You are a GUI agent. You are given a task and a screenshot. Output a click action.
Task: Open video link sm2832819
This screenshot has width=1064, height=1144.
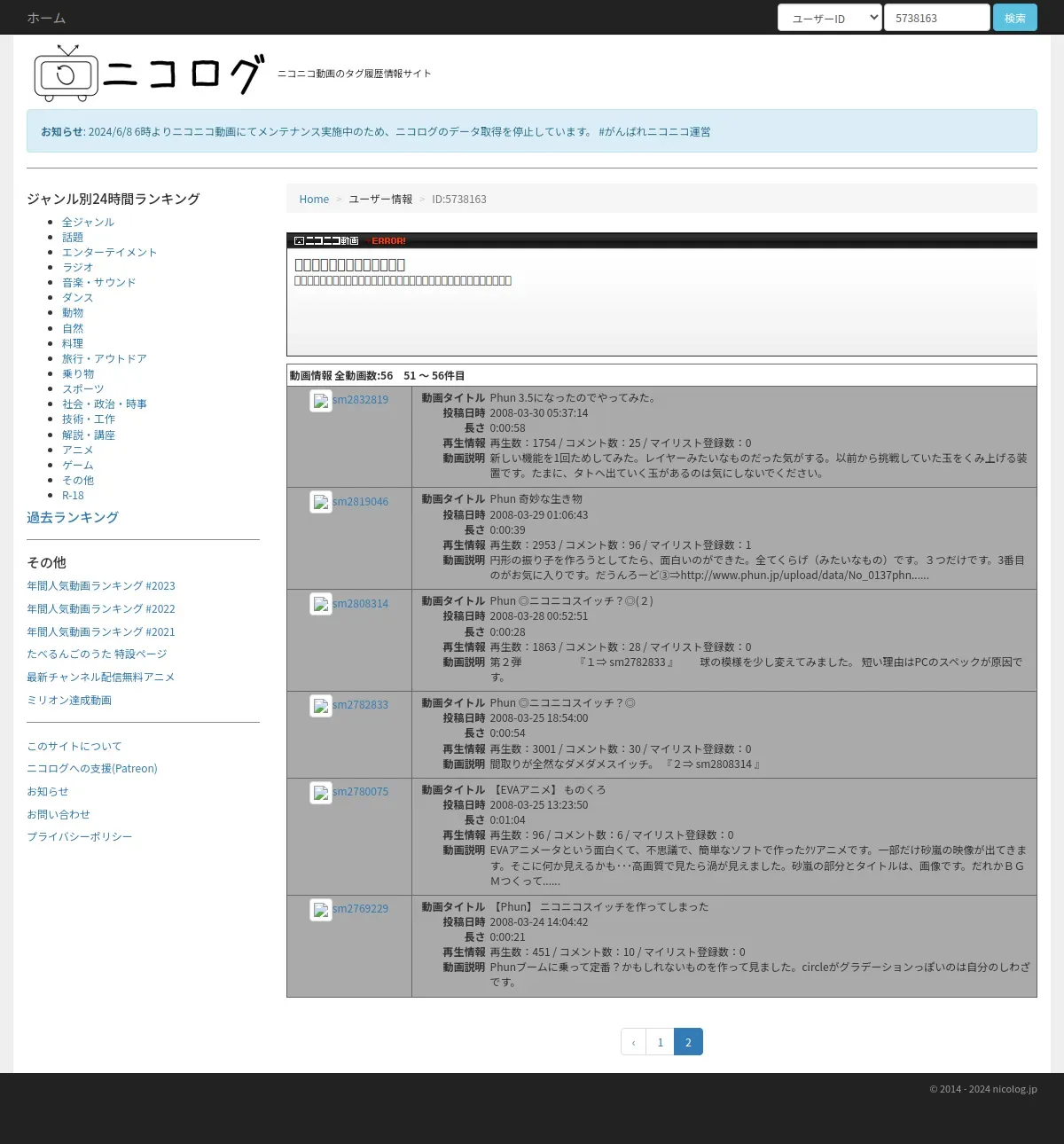coord(361,399)
